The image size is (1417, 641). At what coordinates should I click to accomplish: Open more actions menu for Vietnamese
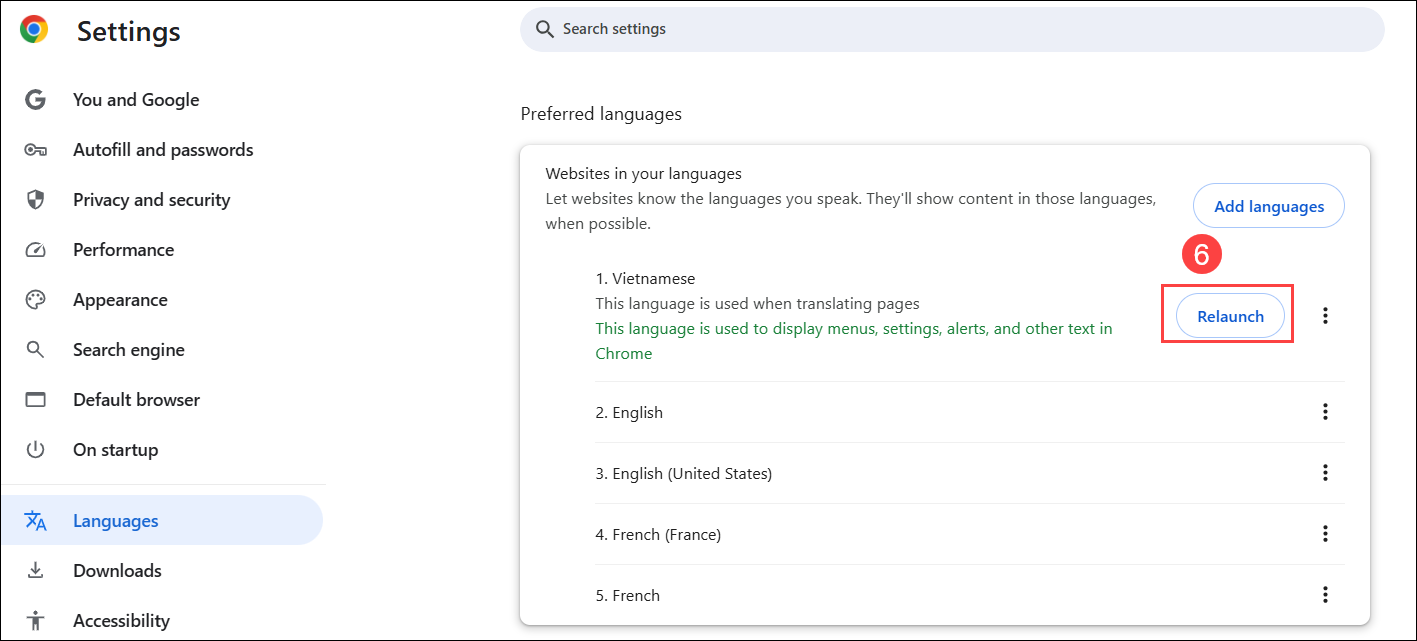pyautogui.click(x=1325, y=316)
